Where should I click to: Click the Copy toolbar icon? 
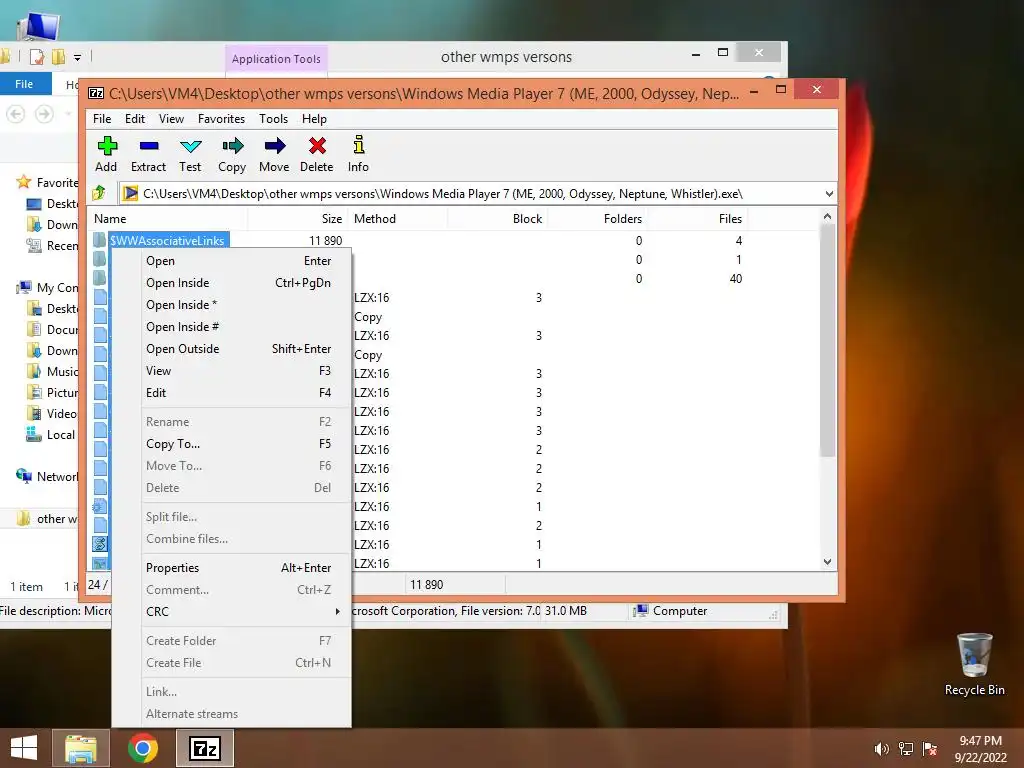(232, 154)
